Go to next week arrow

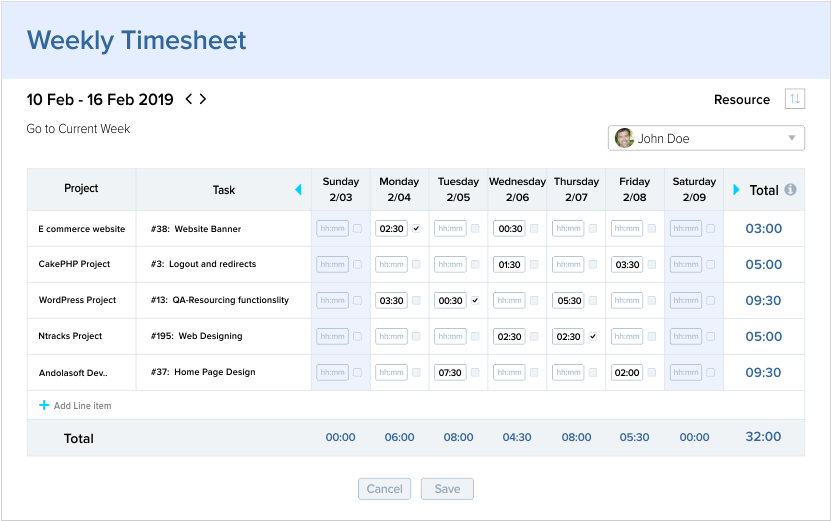(x=202, y=99)
